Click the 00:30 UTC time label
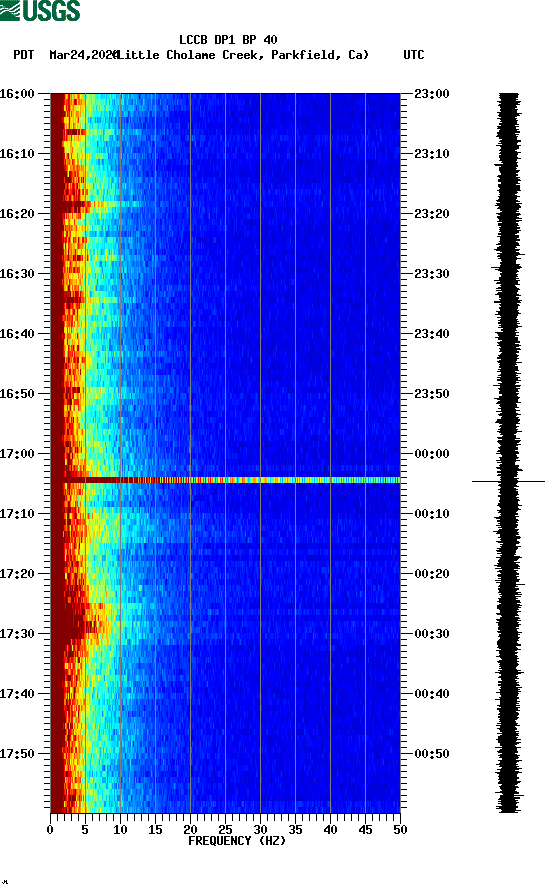 pos(432,634)
